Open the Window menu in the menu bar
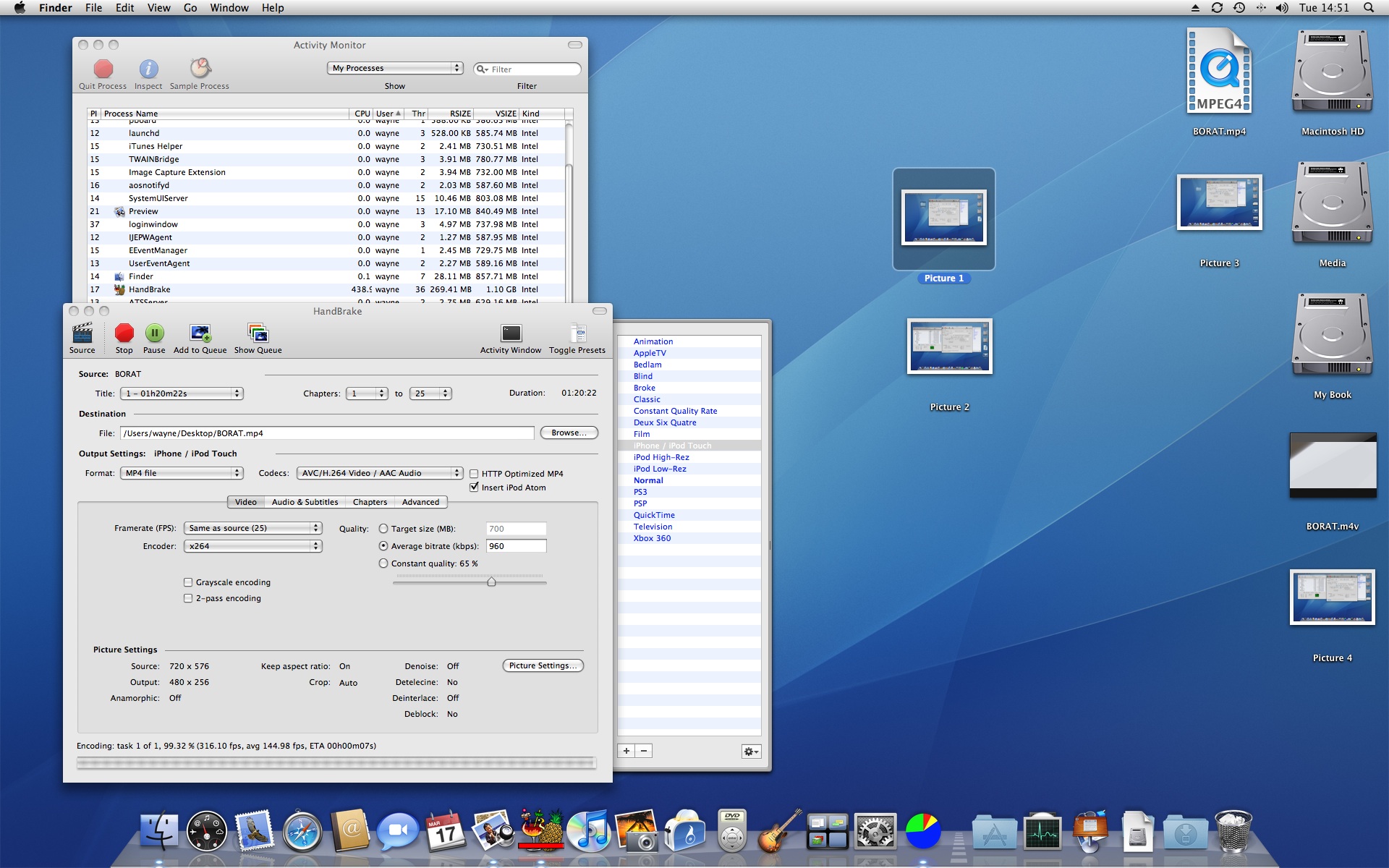1389x868 pixels. point(229,8)
